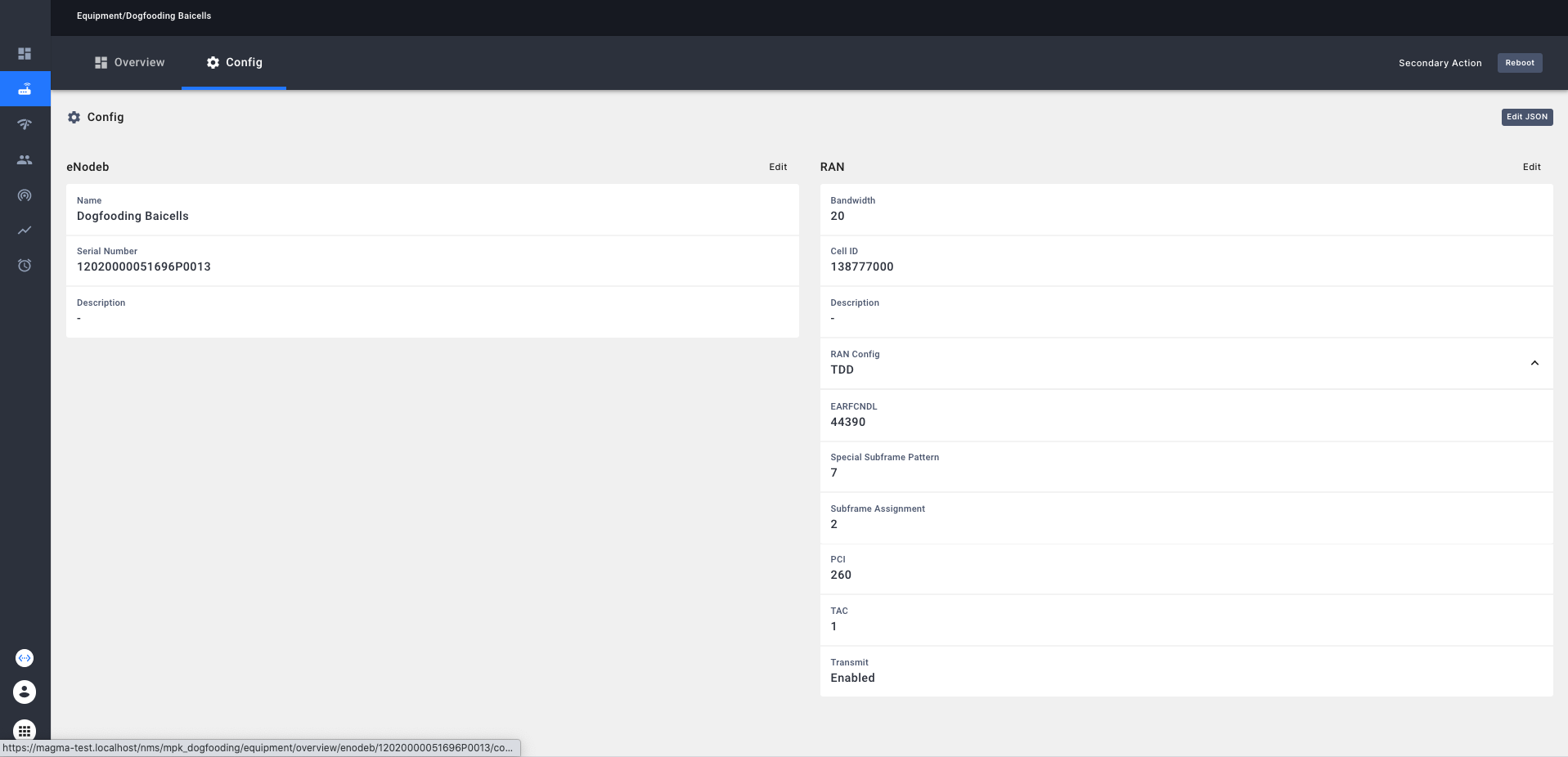
Task: Open the Dashboard icon in sidebar
Action: [25, 54]
